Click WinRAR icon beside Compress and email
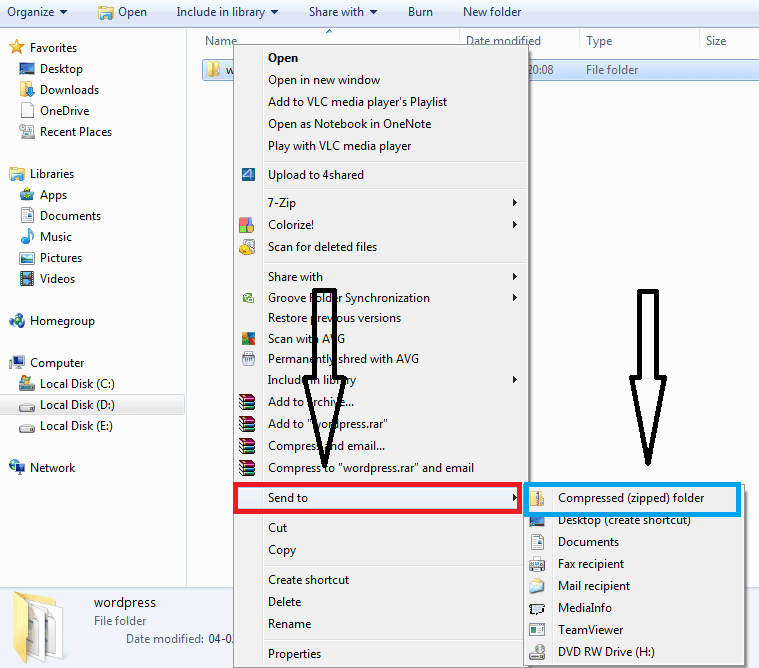 click(247, 445)
